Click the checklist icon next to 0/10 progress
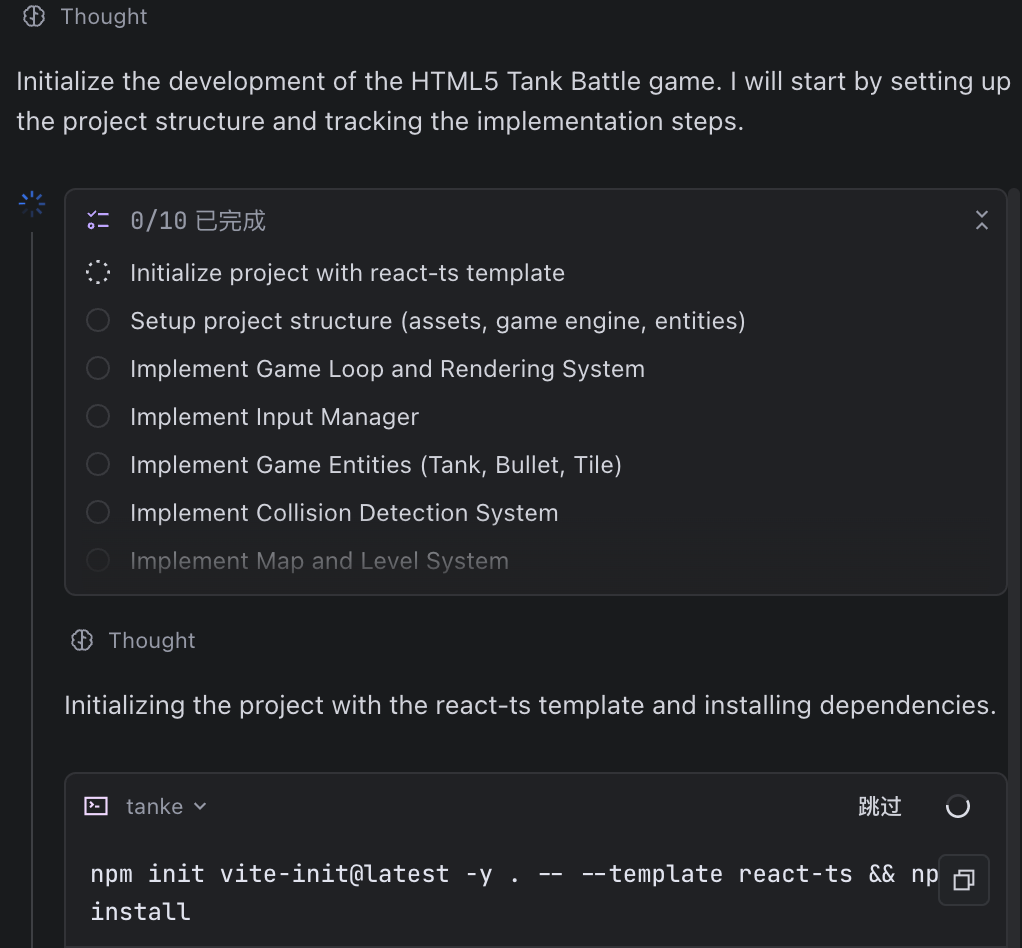 pyautogui.click(x=97, y=221)
